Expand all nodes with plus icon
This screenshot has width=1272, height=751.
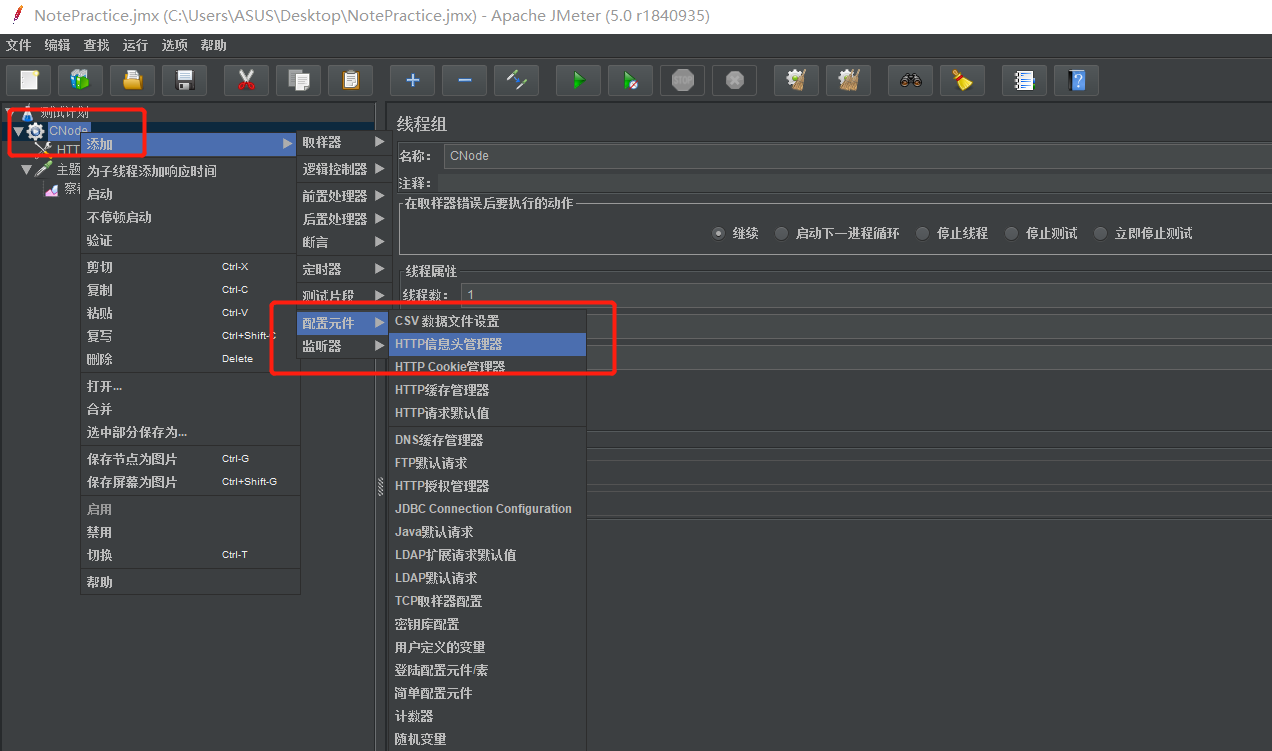tap(412, 80)
